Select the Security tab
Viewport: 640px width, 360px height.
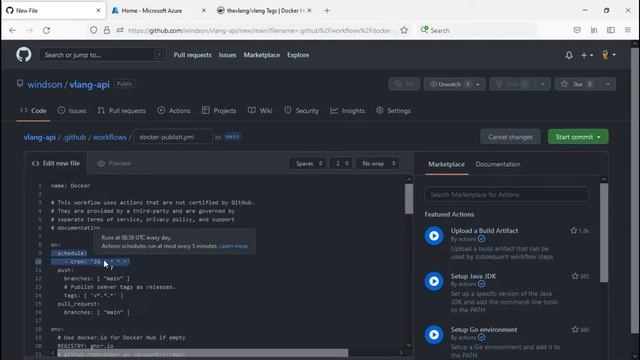pyautogui.click(x=301, y=111)
